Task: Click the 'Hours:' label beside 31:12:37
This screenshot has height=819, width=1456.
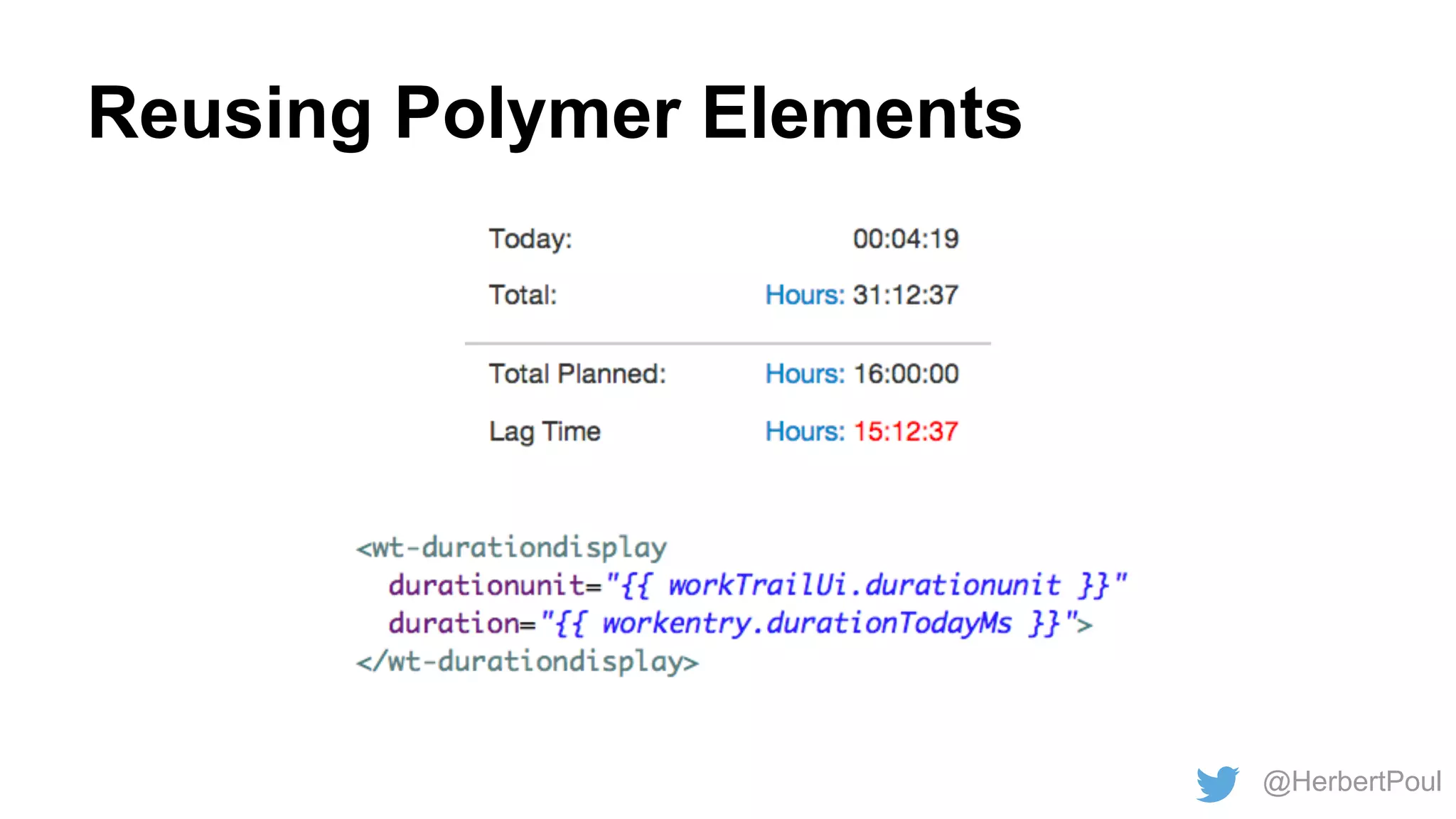Action: [805, 295]
